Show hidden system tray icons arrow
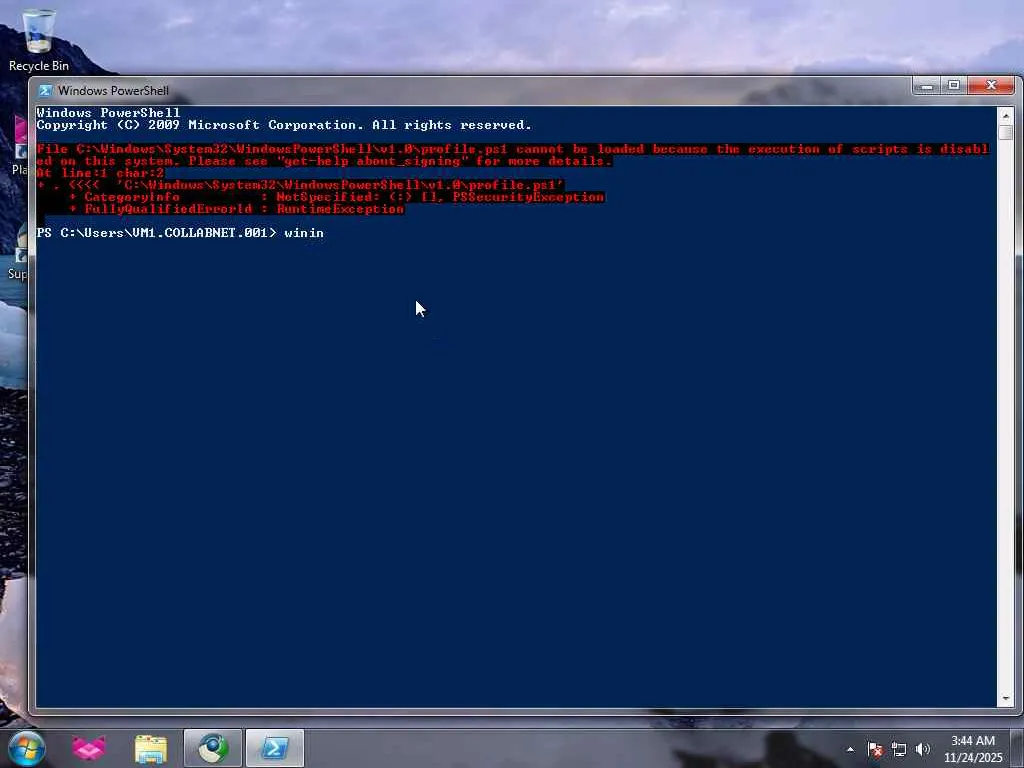The width and height of the screenshot is (1024, 768). click(850, 749)
